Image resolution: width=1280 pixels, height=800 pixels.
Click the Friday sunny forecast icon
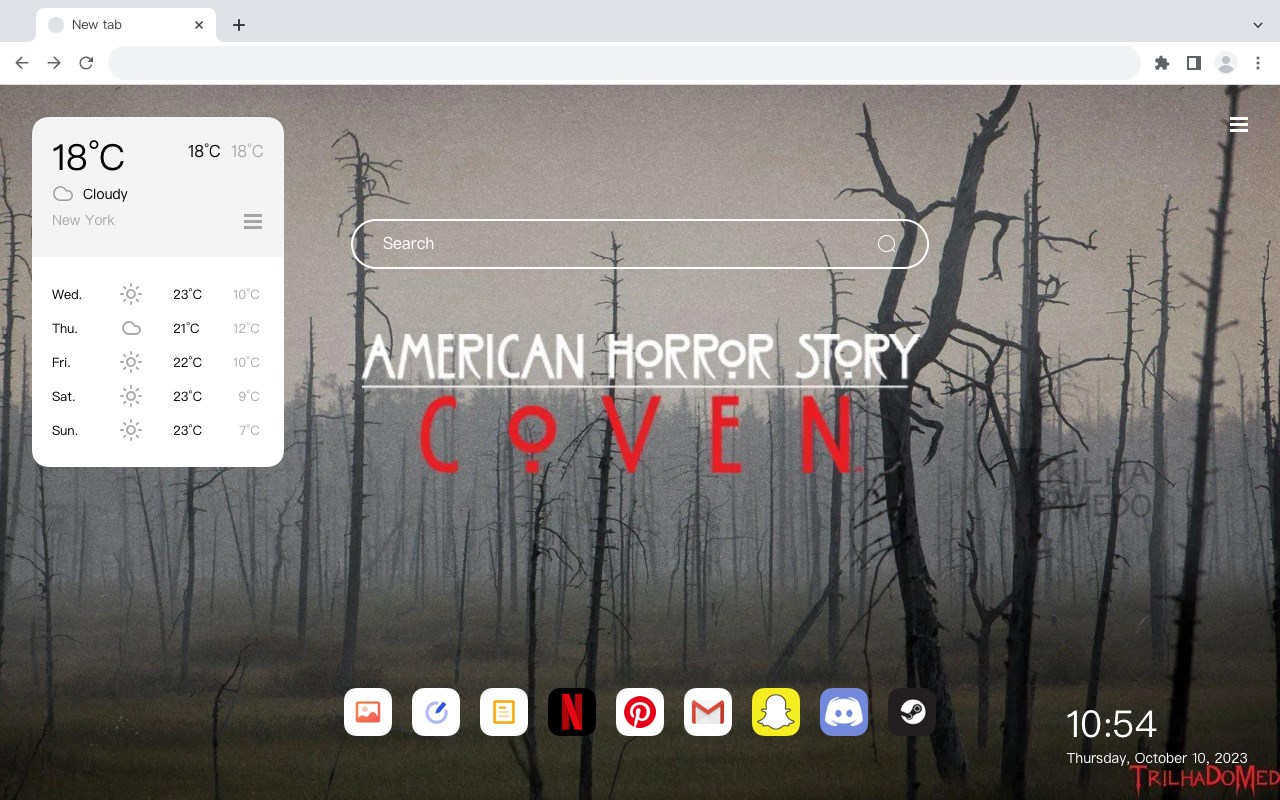pos(131,362)
